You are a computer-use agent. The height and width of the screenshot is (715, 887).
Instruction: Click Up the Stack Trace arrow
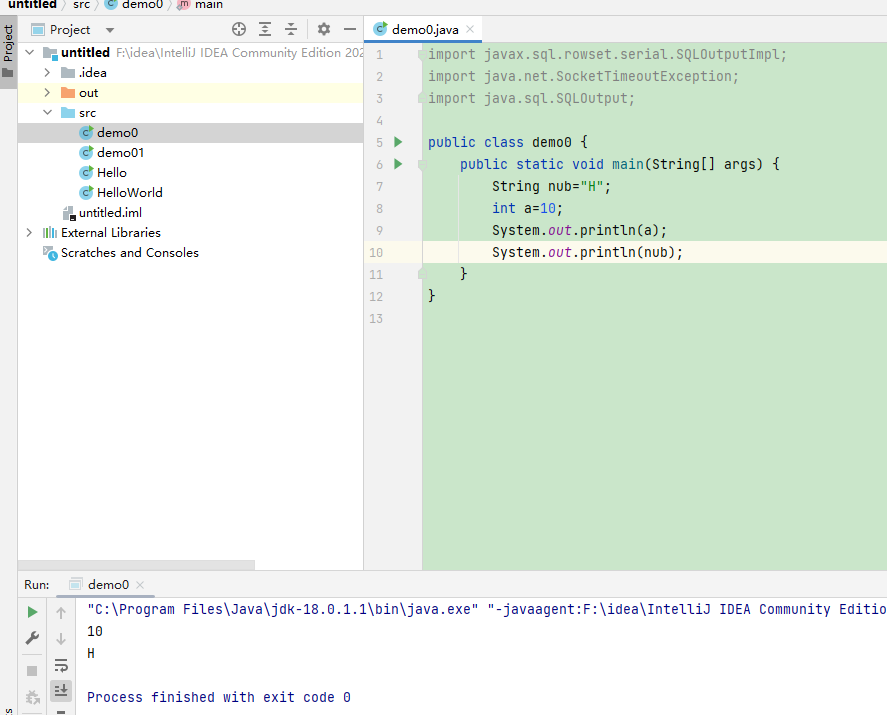(61, 612)
